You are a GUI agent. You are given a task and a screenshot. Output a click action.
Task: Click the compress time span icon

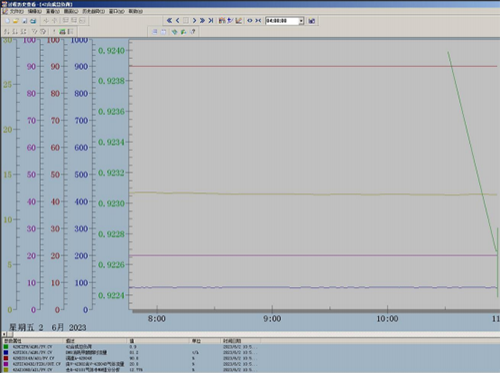258,21
